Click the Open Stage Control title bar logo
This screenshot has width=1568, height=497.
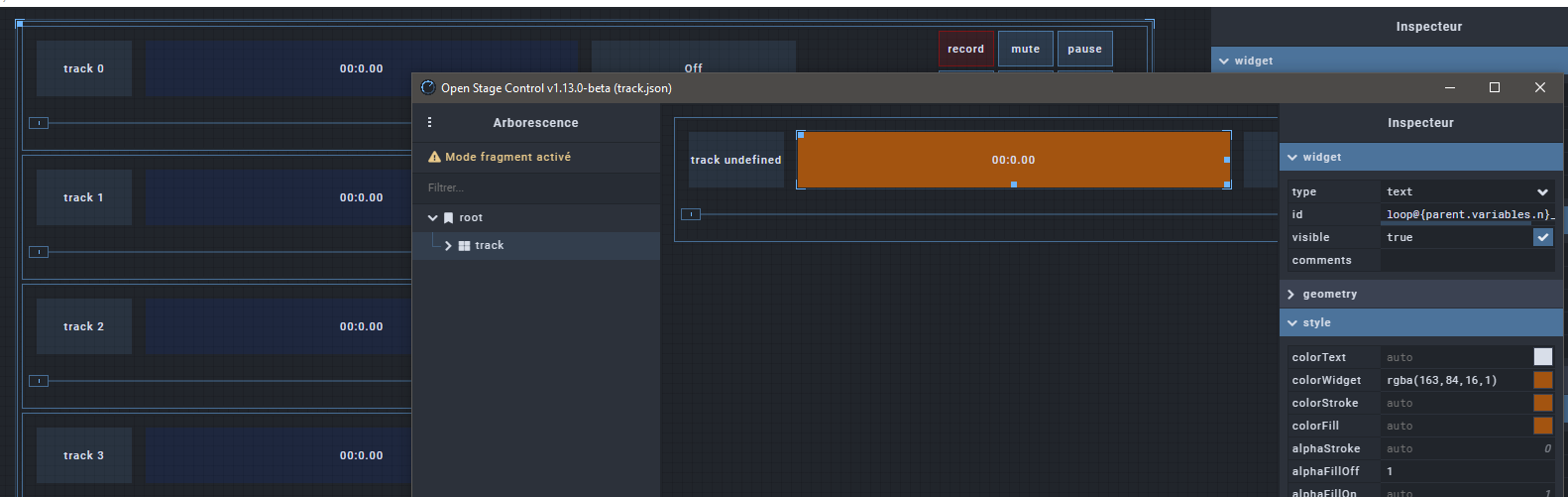428,87
